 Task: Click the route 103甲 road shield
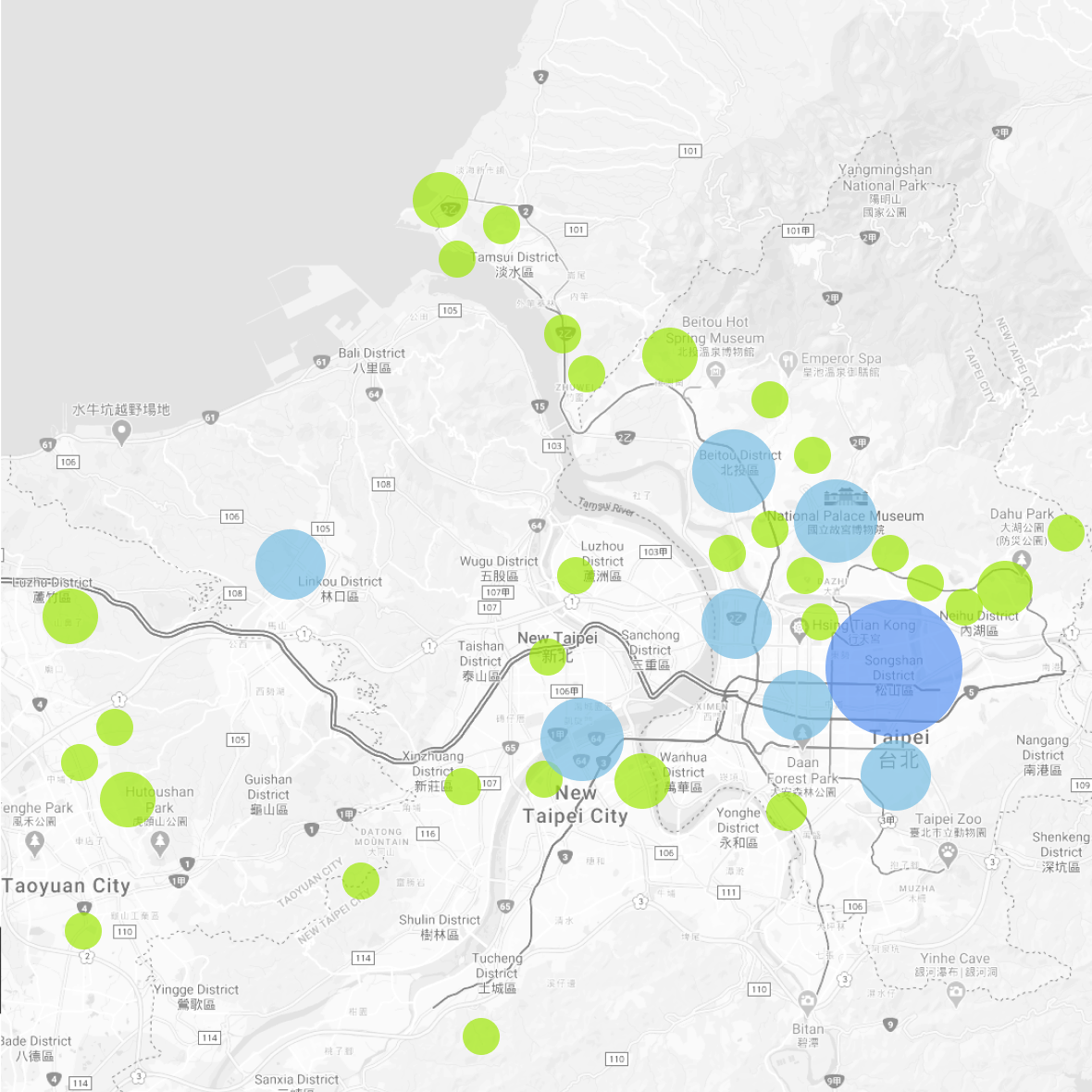[x=654, y=552]
